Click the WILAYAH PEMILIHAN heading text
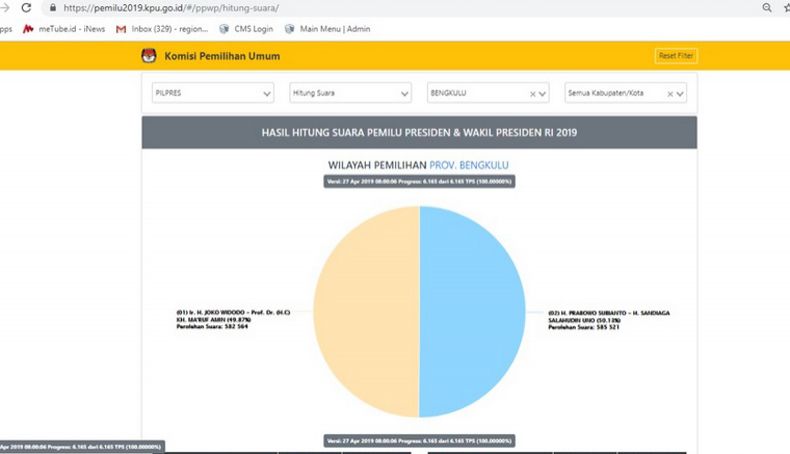The image size is (790, 454). (x=377, y=165)
